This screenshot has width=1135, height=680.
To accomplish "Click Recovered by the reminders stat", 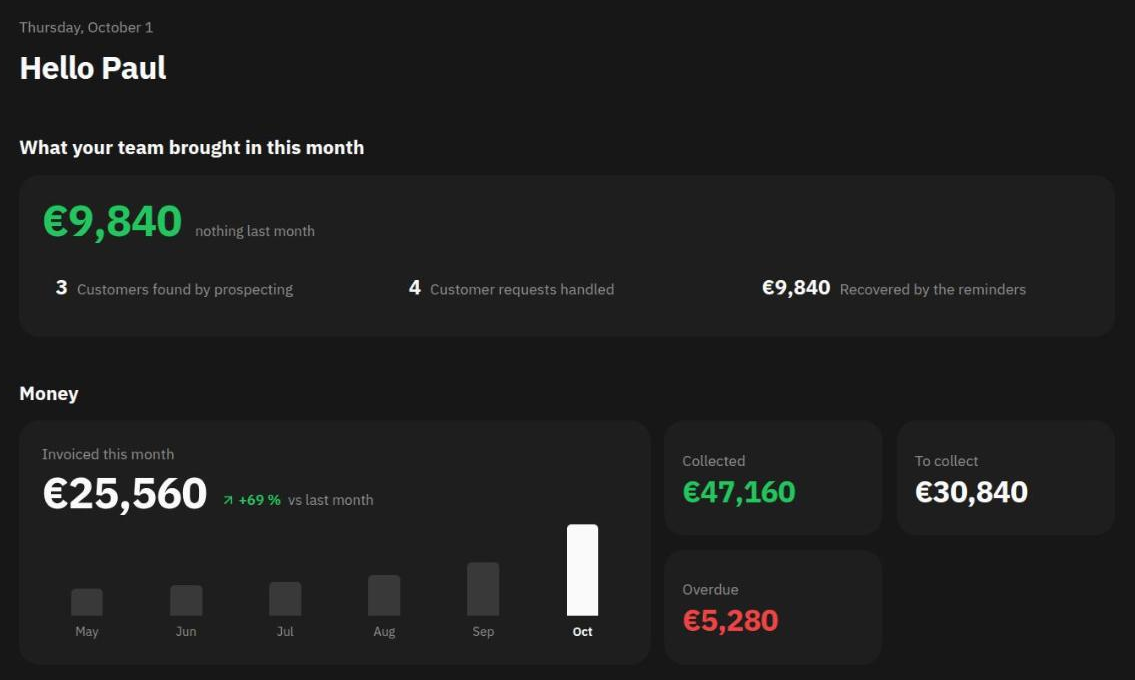I will 894,288.
